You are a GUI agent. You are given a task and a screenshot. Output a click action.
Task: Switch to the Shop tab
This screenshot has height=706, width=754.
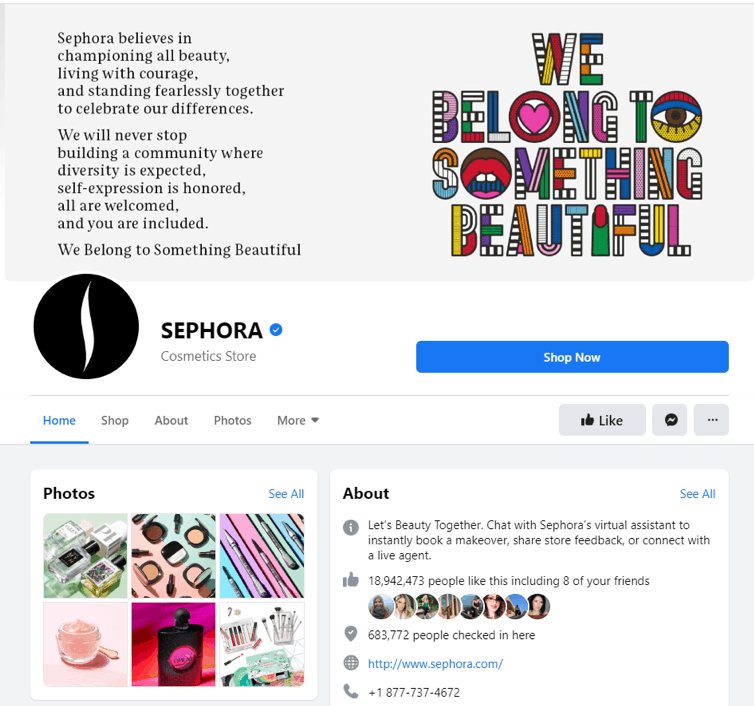coord(114,420)
